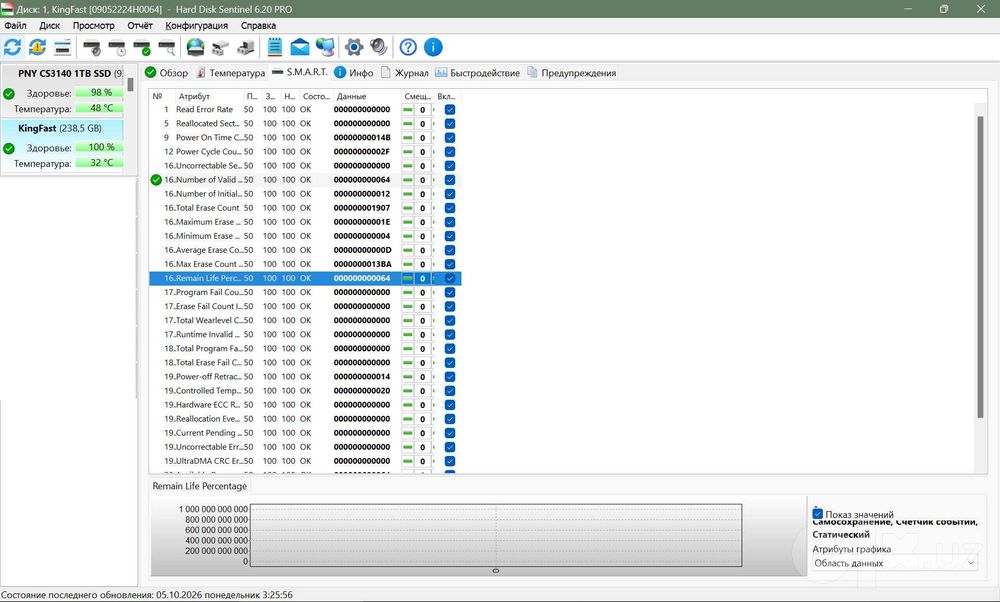
Task: Open configuration via the gear icon
Action: [354, 47]
